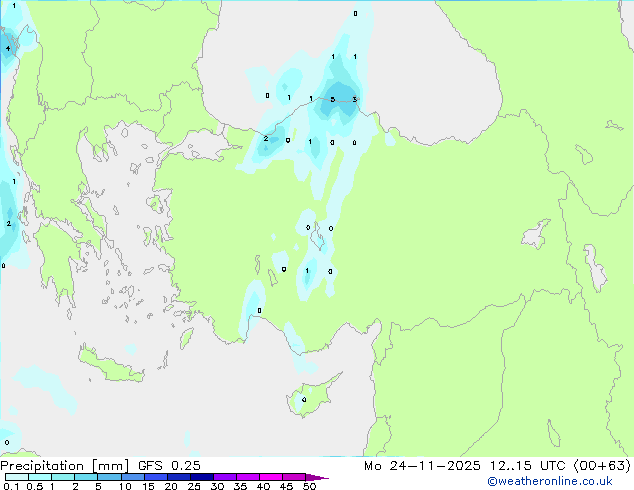Pick the 45–50 mm magenta legend swatch
The width and height of the screenshot is (634, 490).
click(x=294, y=477)
